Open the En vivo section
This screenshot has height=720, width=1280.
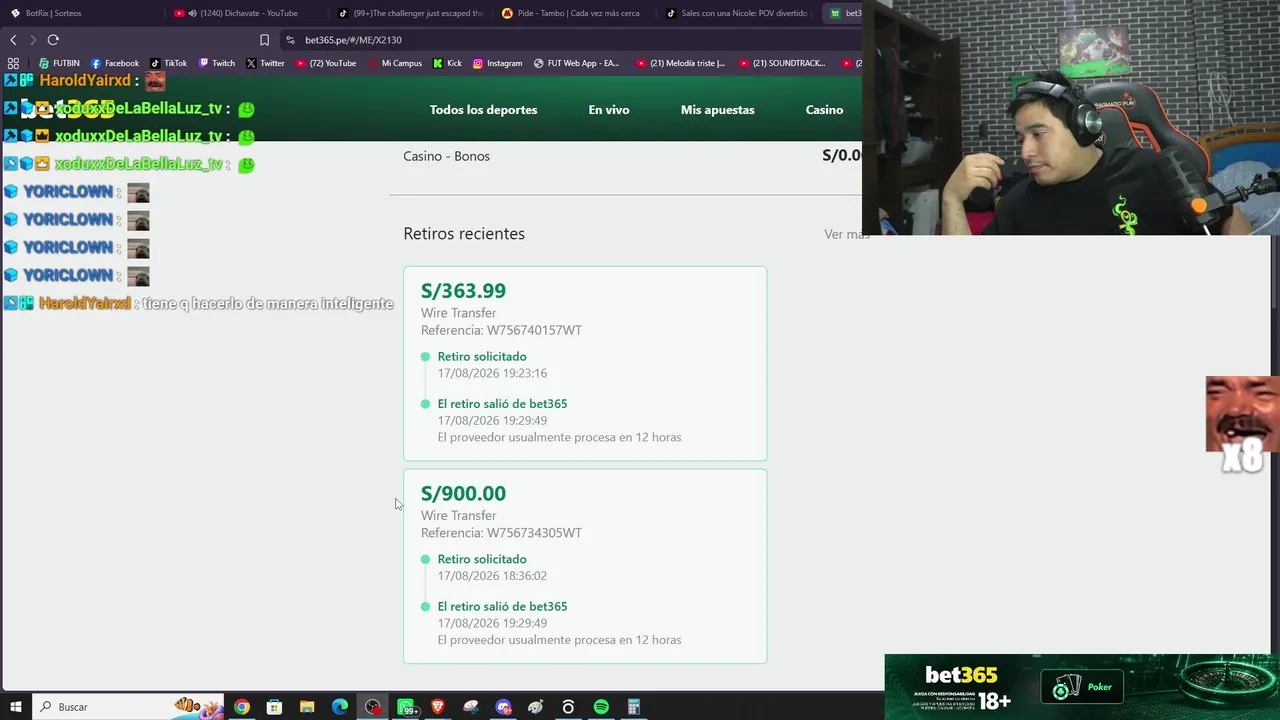pos(609,110)
